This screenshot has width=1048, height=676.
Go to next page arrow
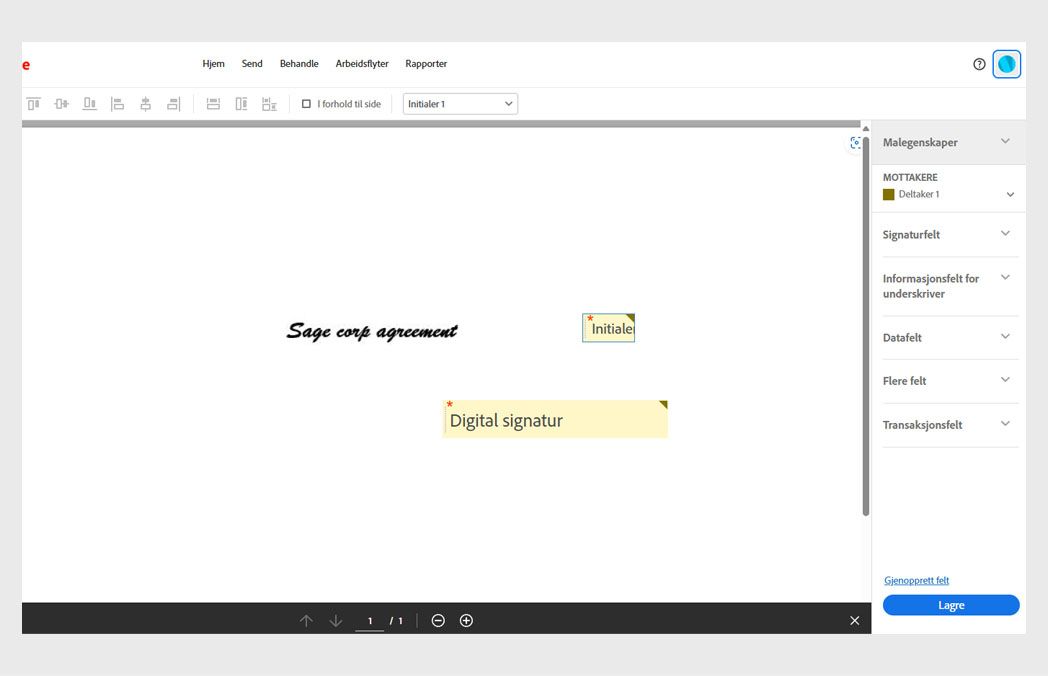[336, 621]
